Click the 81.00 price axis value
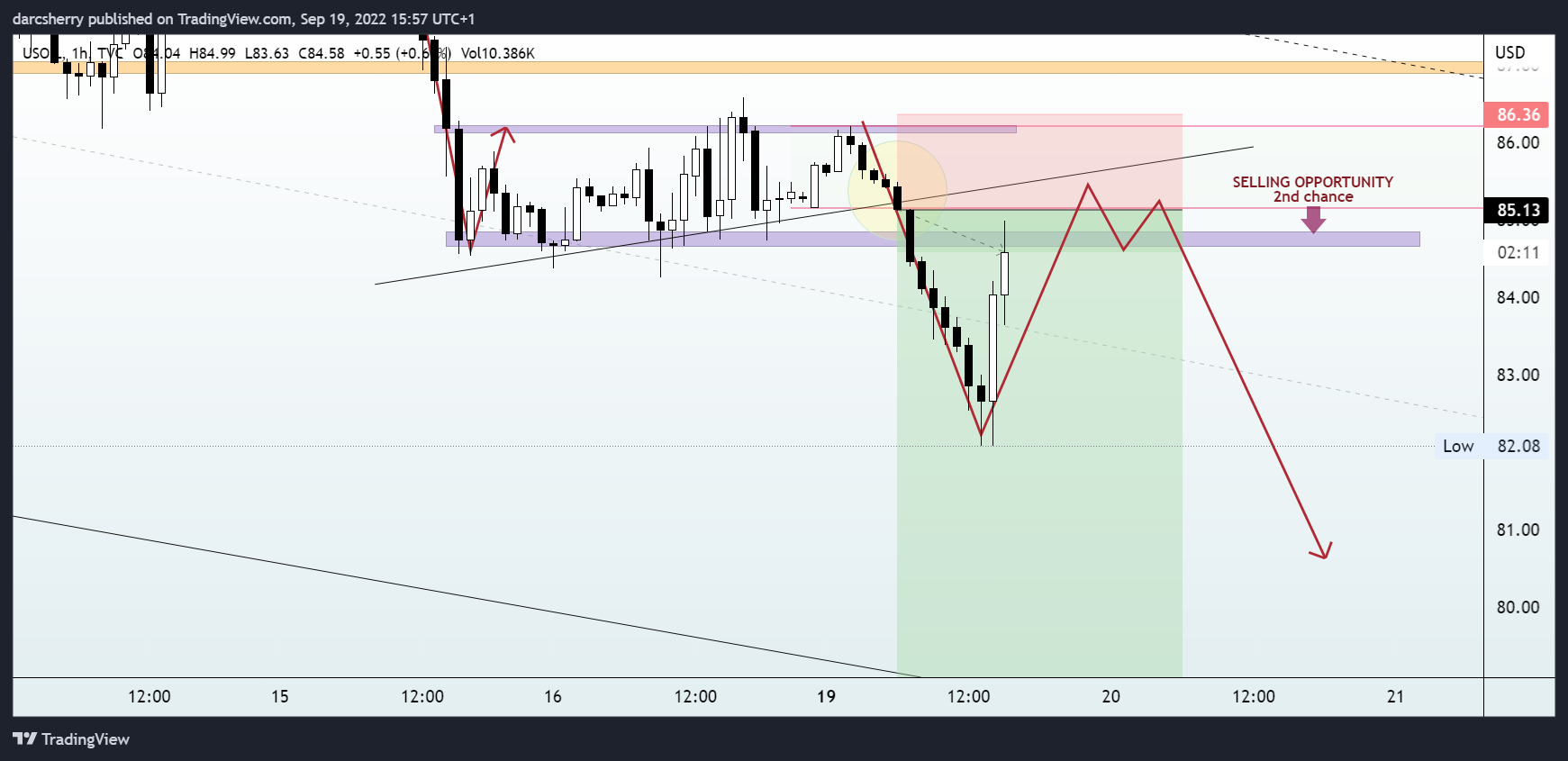This screenshot has height=761, width=1568. coord(1518,530)
